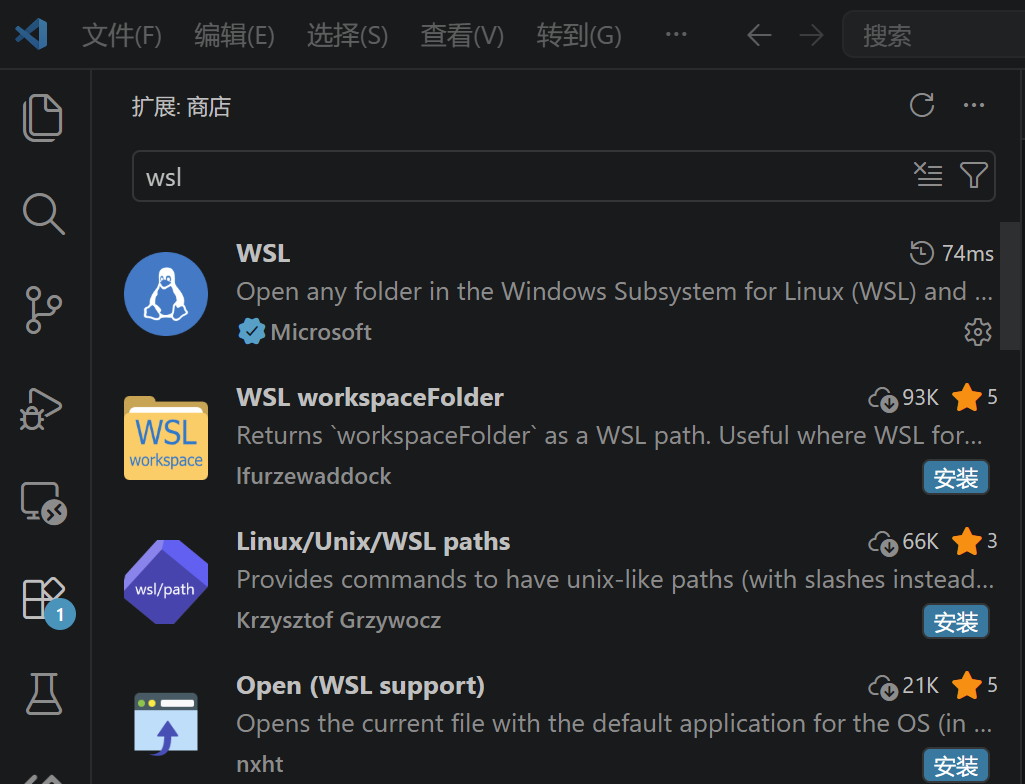Click Open (WSL support) star rating
Image resolution: width=1025 pixels, height=784 pixels.
tap(975, 685)
